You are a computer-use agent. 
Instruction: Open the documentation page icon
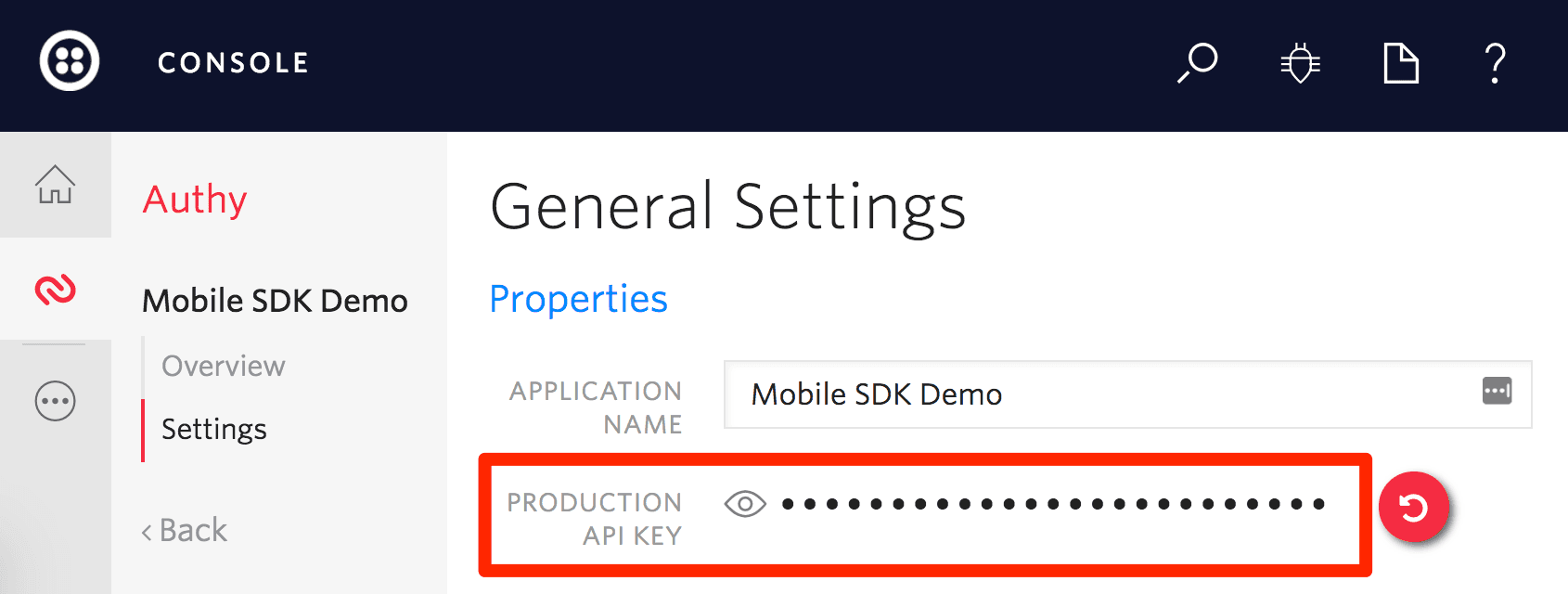(1401, 63)
